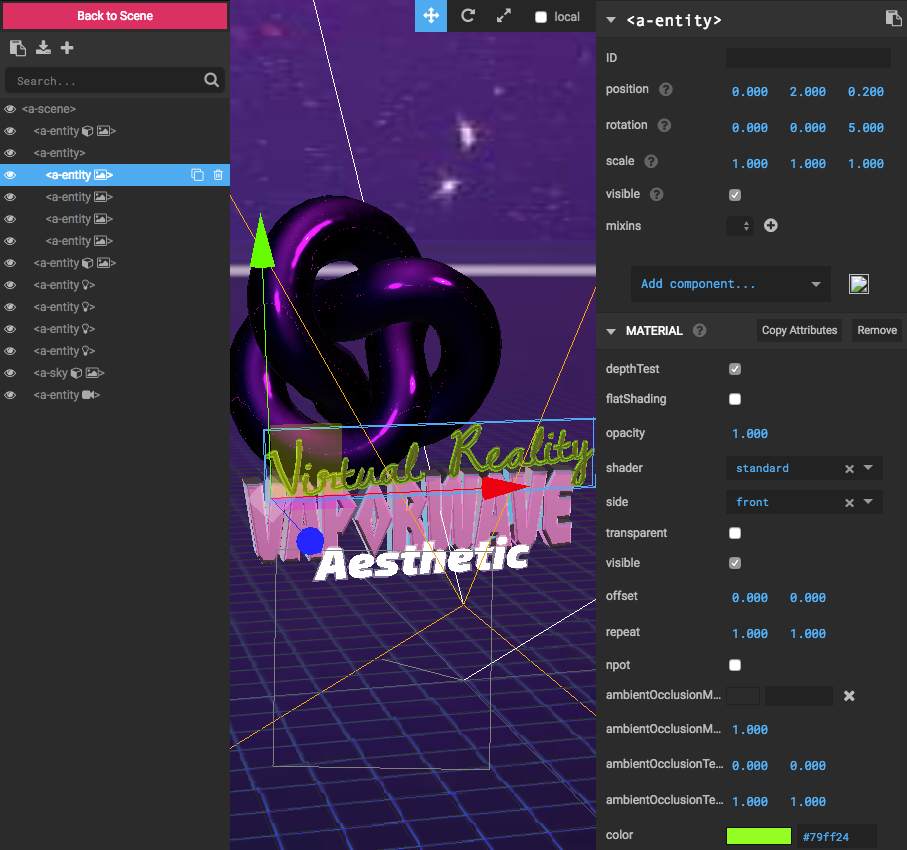Select the a-scene root node in the tree
The width and height of the screenshot is (907, 850).
tap(49, 109)
